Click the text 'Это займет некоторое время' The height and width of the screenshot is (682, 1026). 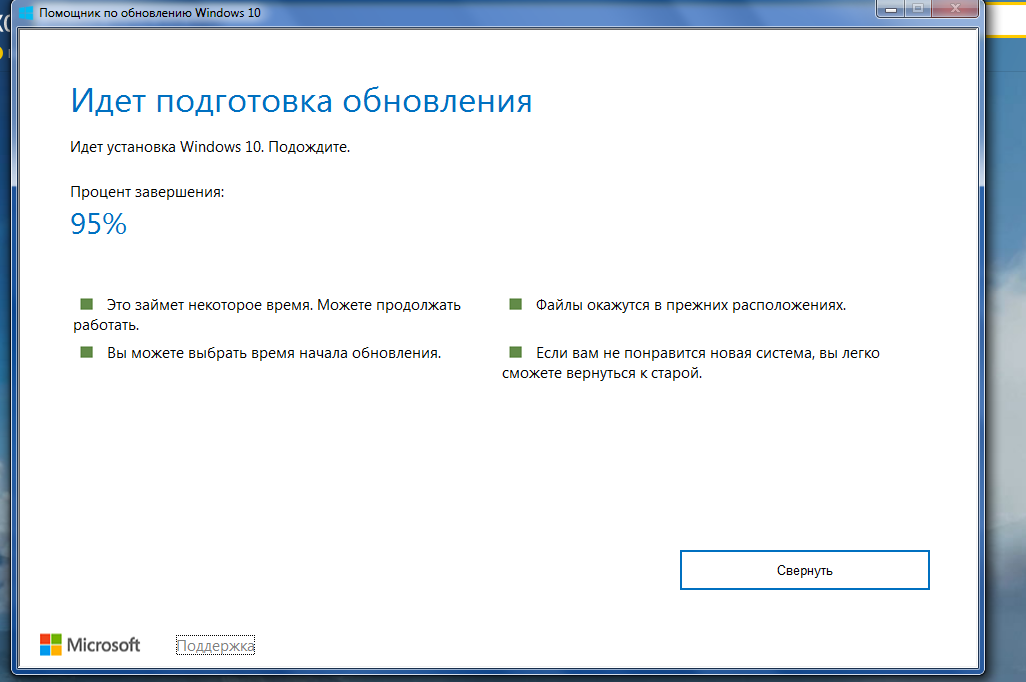click(210, 305)
